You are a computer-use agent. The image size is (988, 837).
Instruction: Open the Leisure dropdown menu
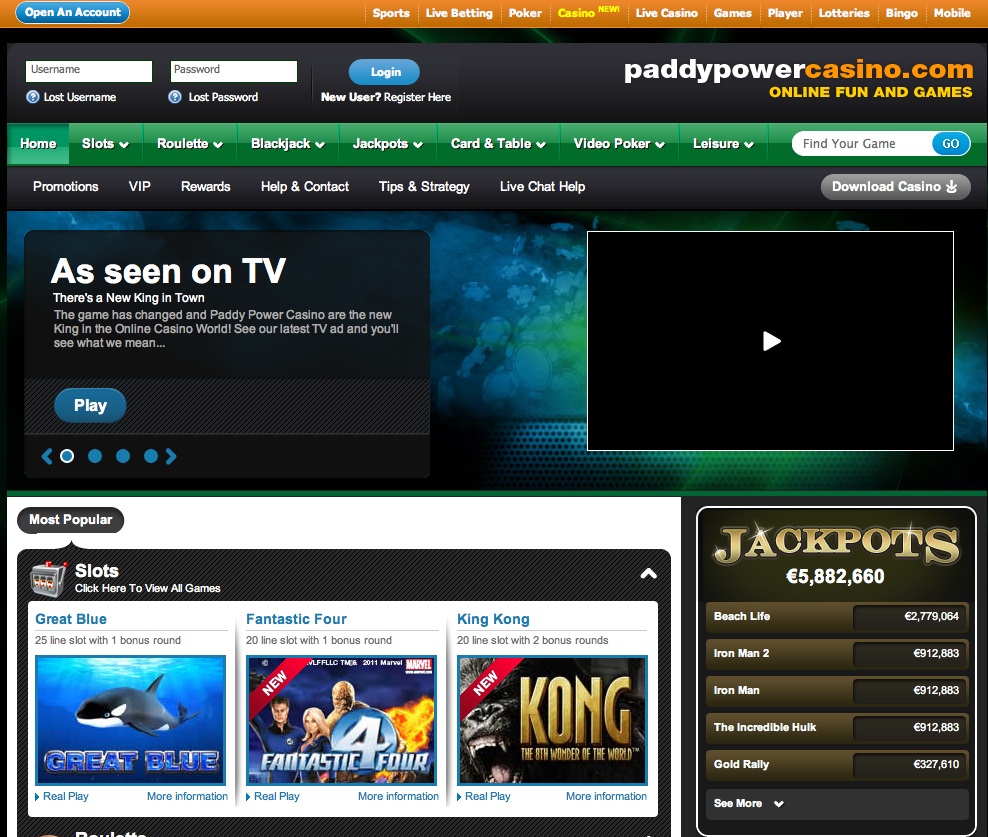723,144
